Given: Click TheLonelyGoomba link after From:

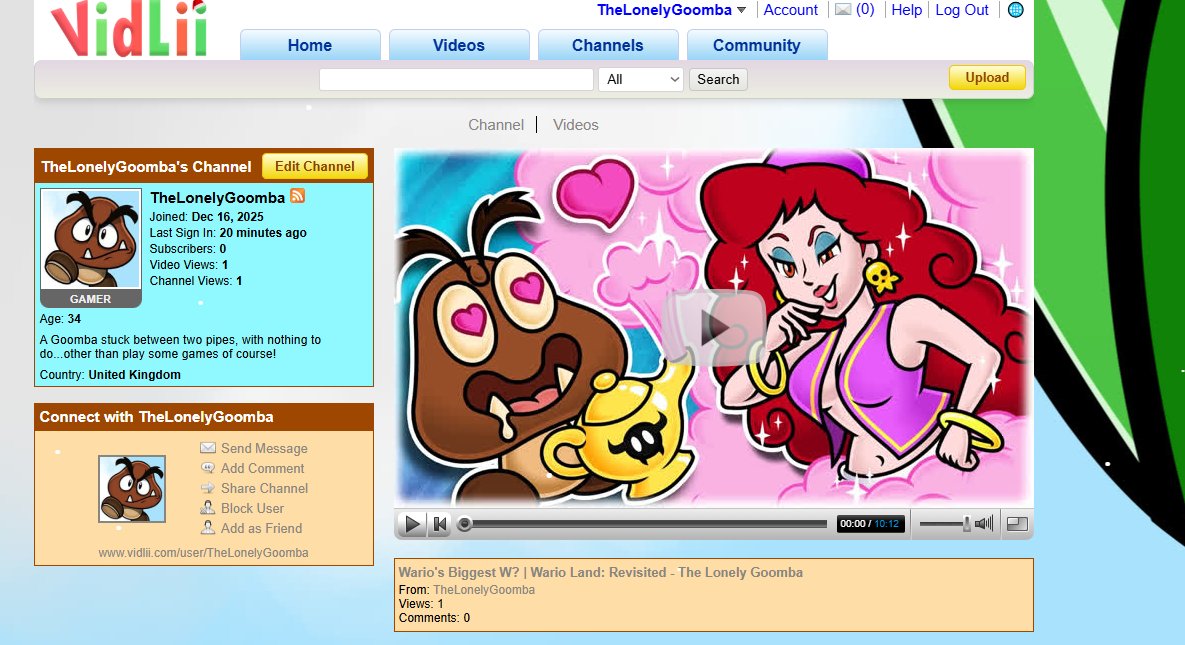Looking at the screenshot, I should 484,590.
